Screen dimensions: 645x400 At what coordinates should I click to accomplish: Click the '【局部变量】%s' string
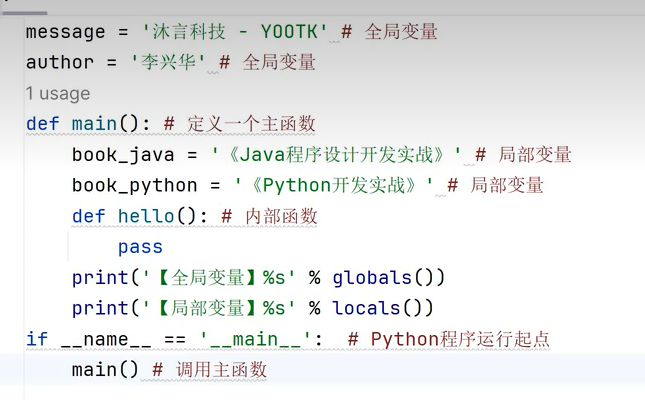tap(218, 308)
